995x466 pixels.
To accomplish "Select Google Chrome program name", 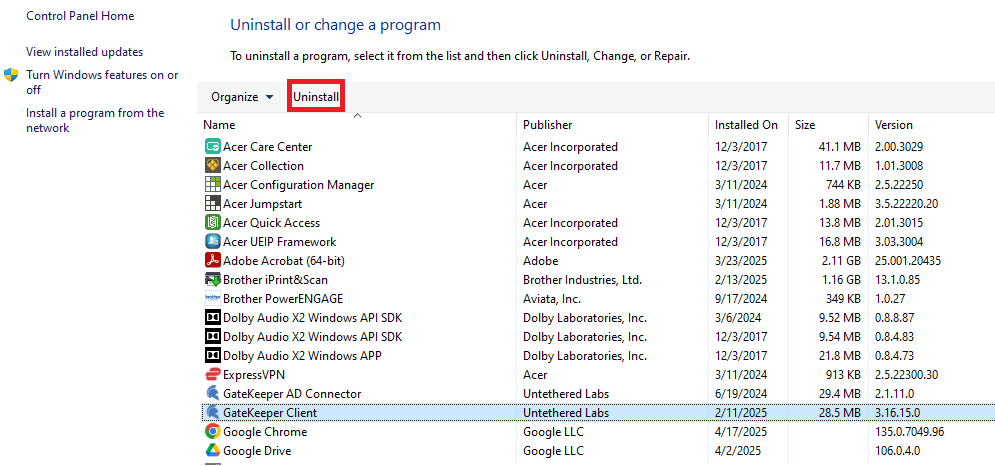I will coord(265,432).
